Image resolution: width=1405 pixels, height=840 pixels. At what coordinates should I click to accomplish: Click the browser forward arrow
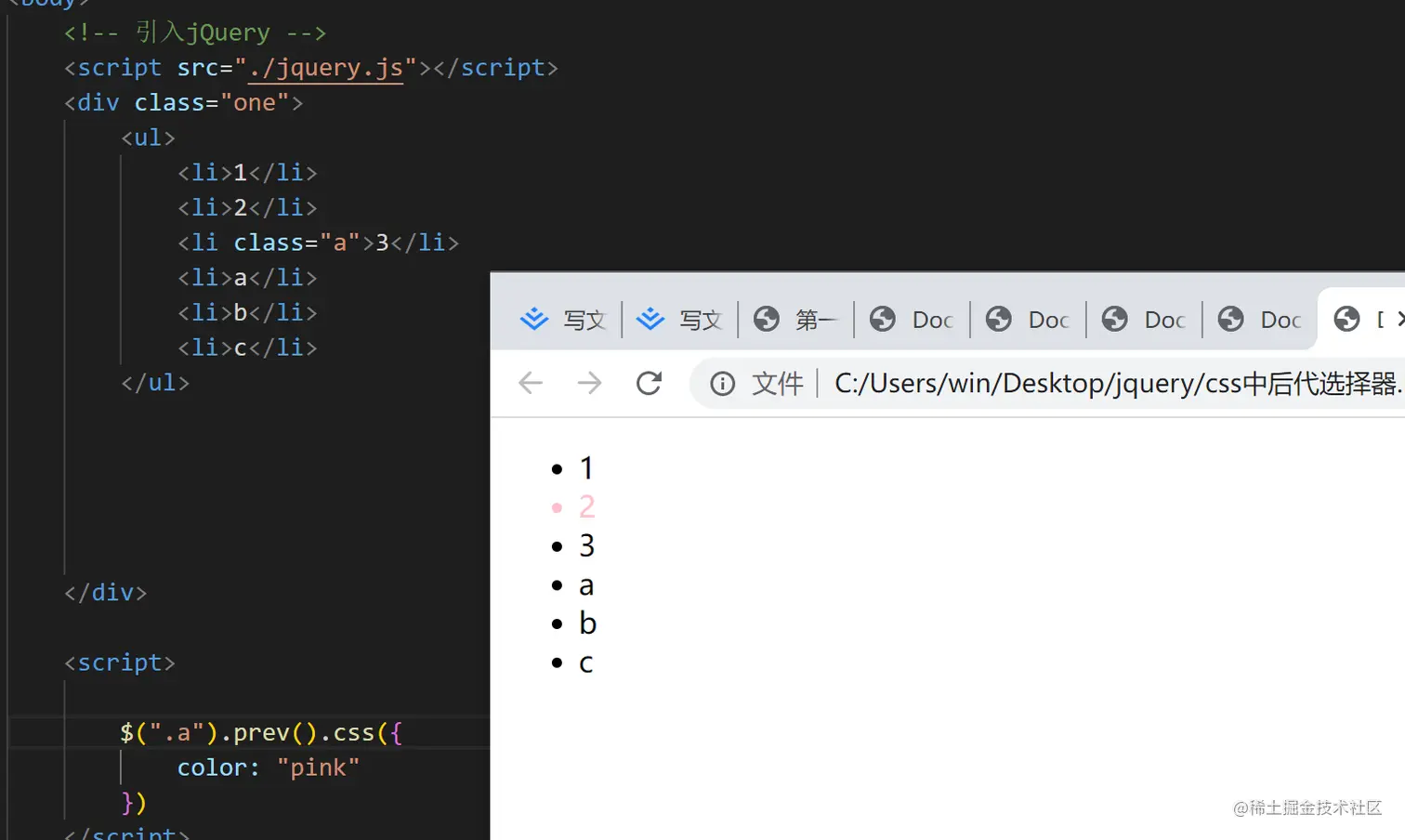coord(589,383)
